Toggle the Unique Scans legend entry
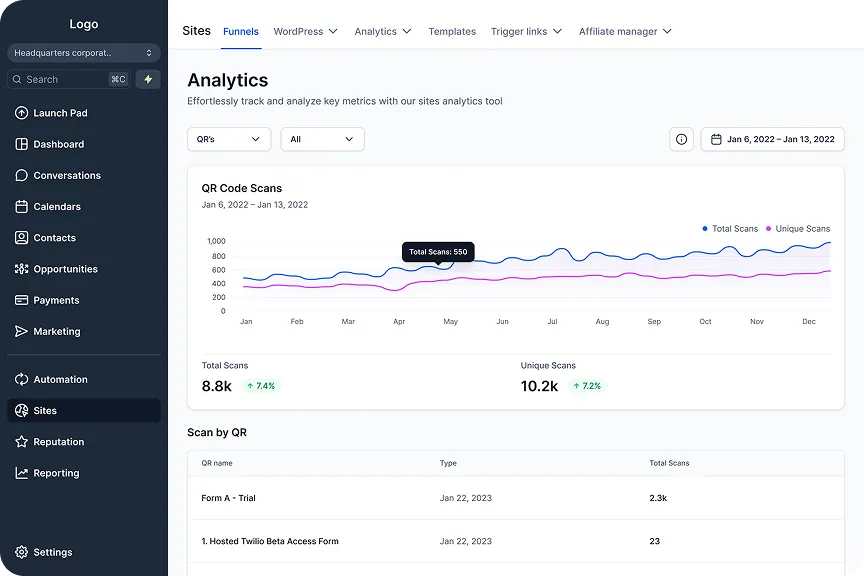864x576 pixels. tap(798, 229)
